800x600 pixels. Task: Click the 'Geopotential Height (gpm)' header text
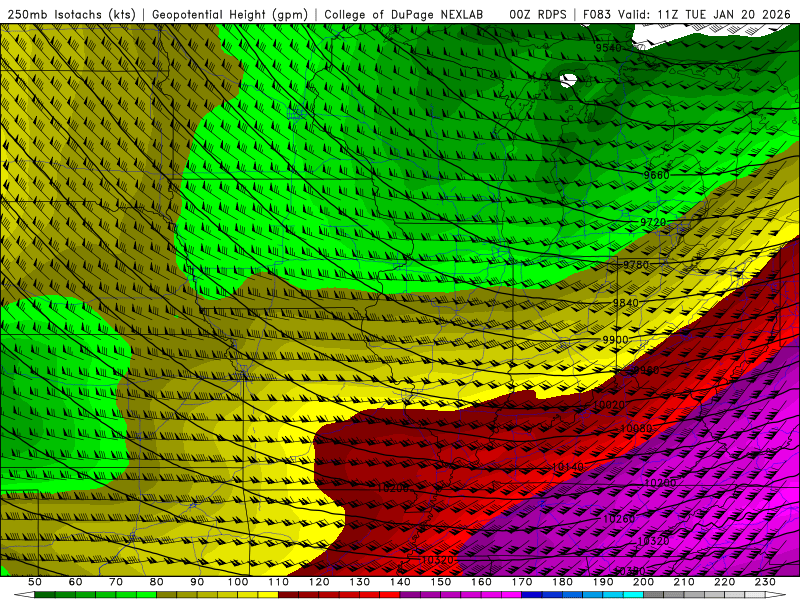(x=230, y=15)
